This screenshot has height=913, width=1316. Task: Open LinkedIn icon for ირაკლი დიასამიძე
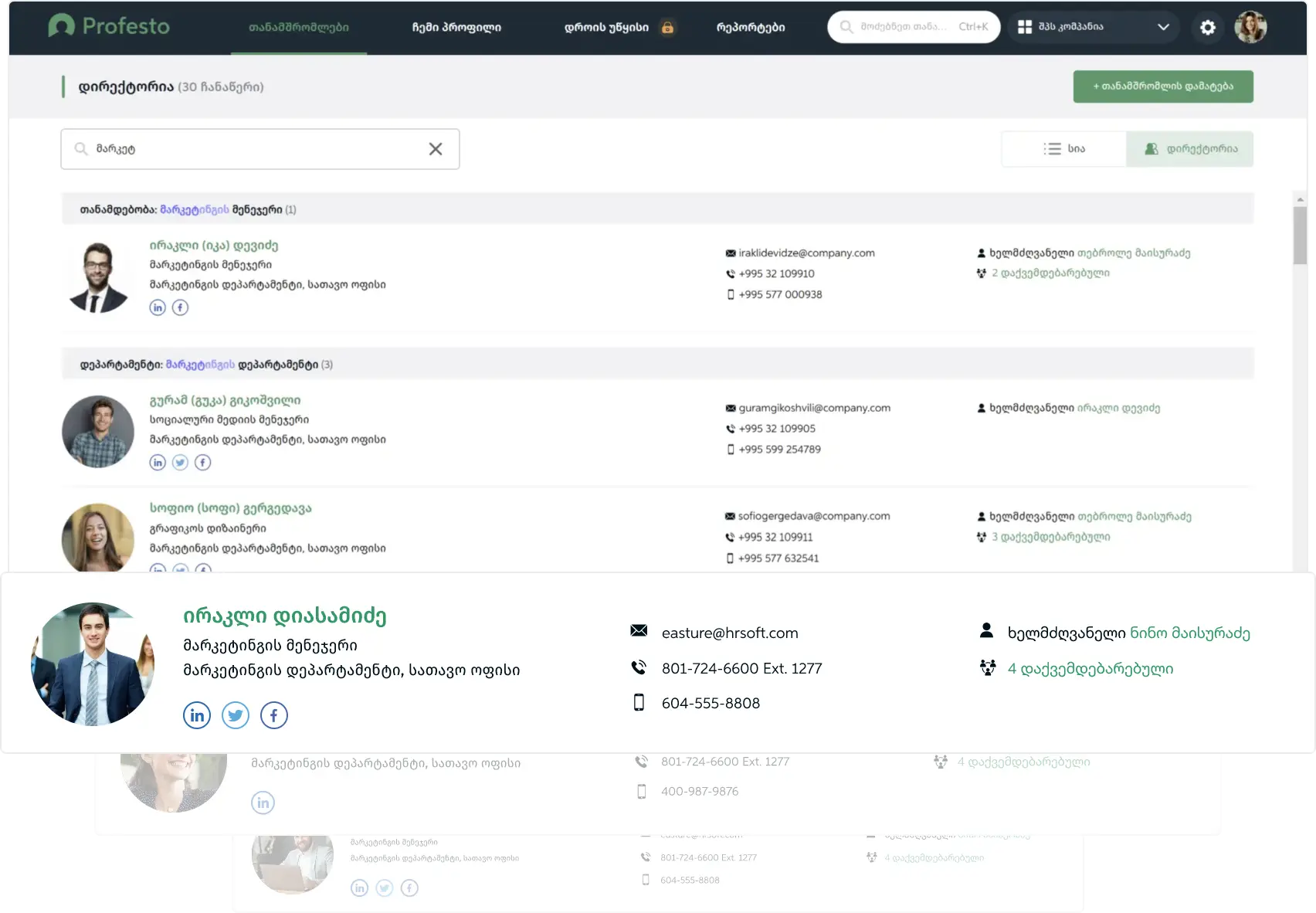tap(197, 715)
